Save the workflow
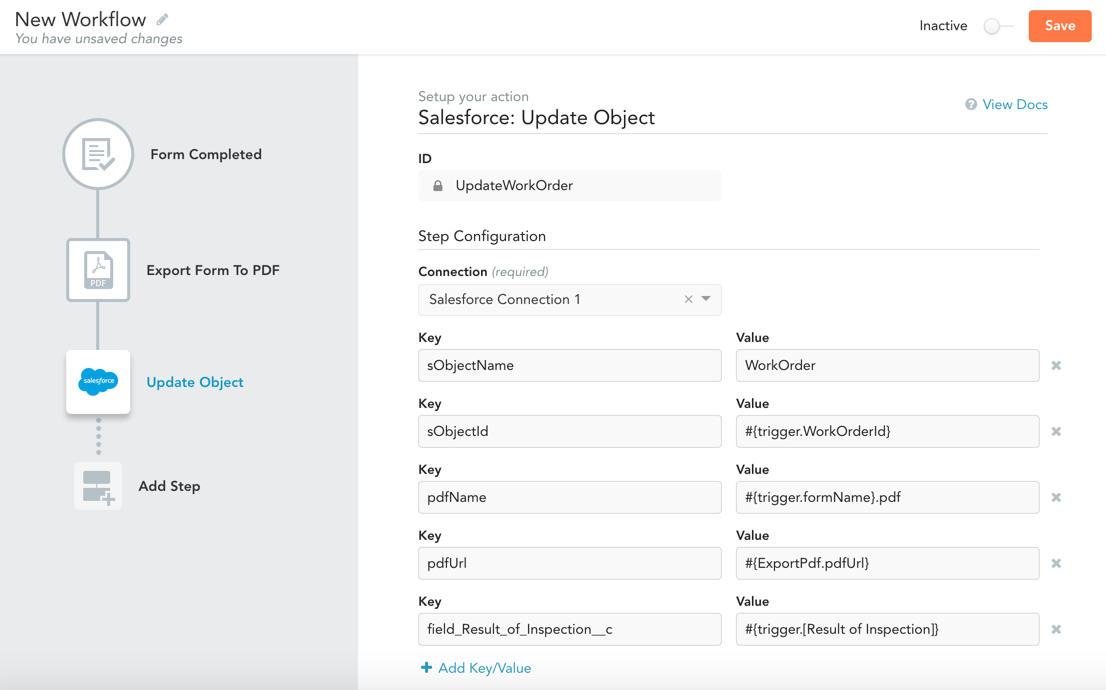Viewport: 1106px width, 690px height. coord(1059,26)
